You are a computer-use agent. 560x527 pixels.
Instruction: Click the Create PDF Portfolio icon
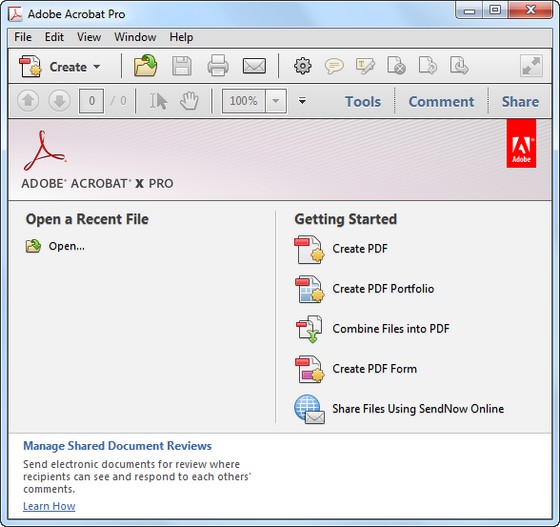[309, 289]
